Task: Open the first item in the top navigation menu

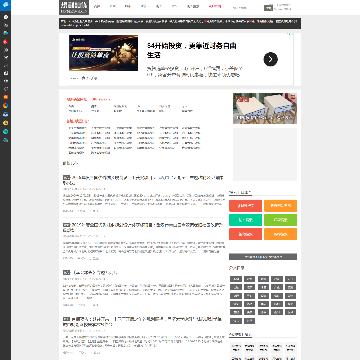Action: [97, 6]
